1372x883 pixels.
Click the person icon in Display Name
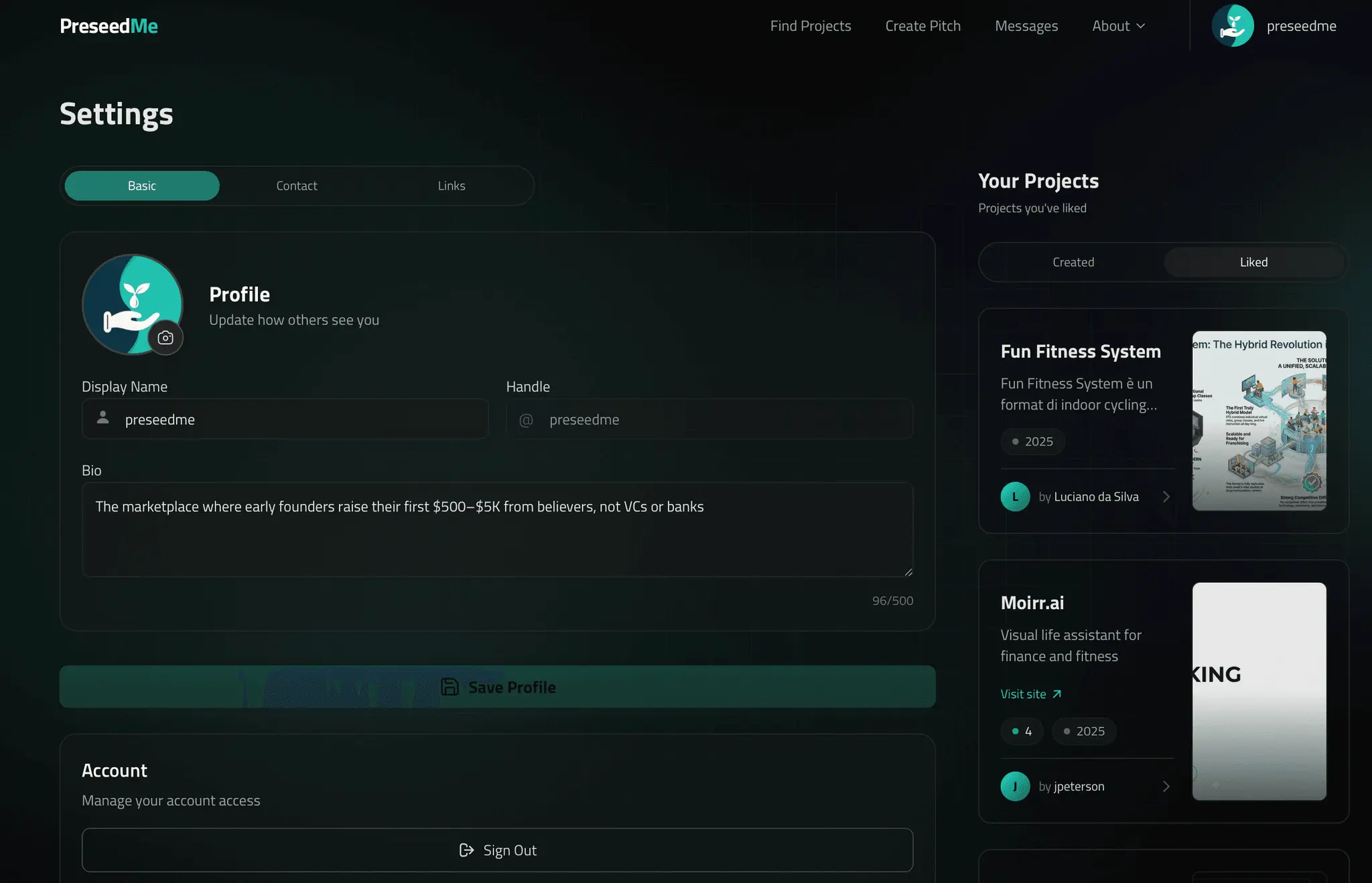(103, 418)
